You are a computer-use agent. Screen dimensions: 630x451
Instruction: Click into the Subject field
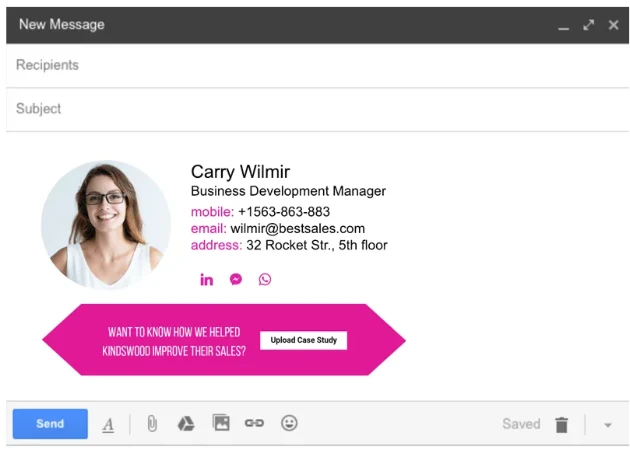pos(300,109)
